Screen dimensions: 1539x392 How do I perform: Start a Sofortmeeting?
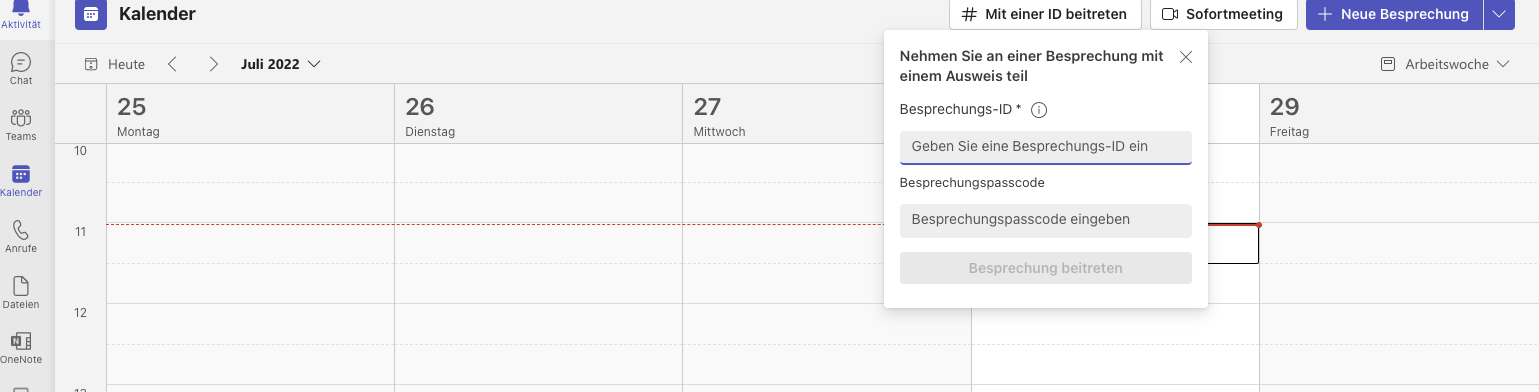[1223, 14]
